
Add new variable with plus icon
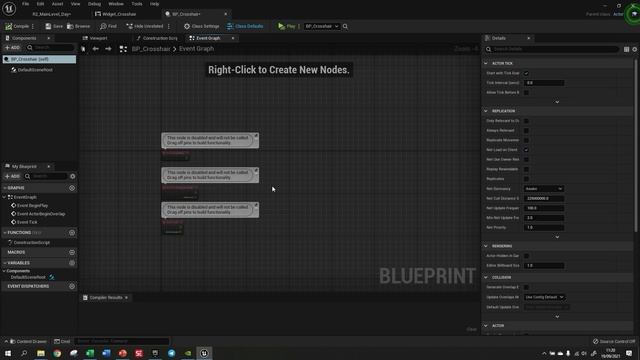[72, 263]
